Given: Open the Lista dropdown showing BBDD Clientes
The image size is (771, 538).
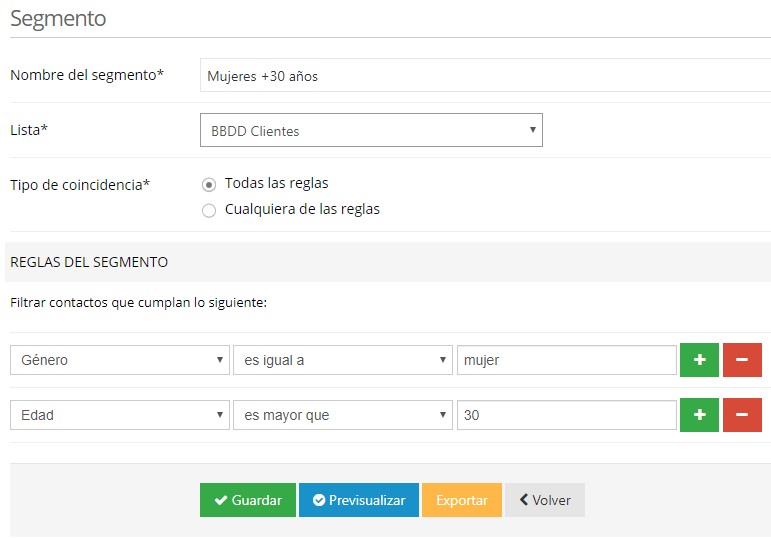Looking at the screenshot, I should pyautogui.click(x=371, y=130).
